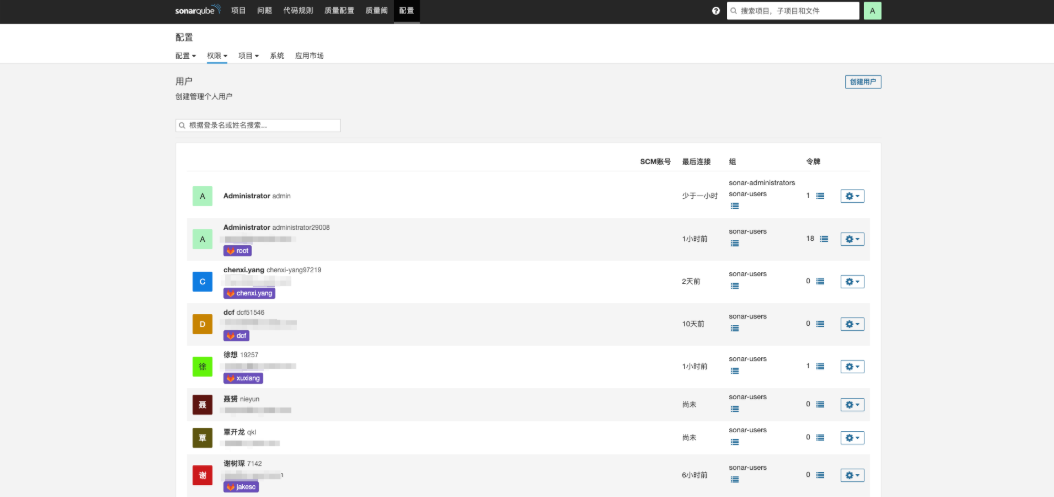
Task: Open group list icon for administrator29008
Action: (x=735, y=243)
